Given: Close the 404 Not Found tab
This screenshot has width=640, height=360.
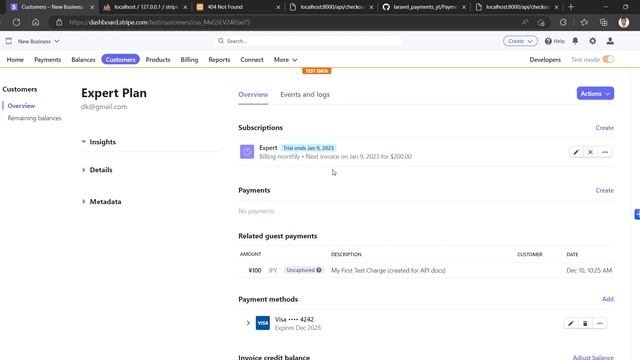Looking at the screenshot, I should click(278, 7).
